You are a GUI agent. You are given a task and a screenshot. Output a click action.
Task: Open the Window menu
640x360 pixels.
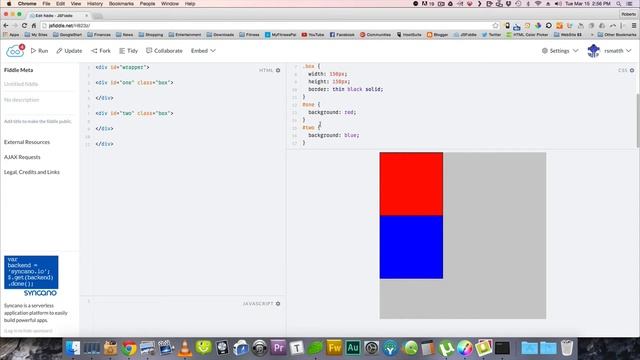pos(170,4)
